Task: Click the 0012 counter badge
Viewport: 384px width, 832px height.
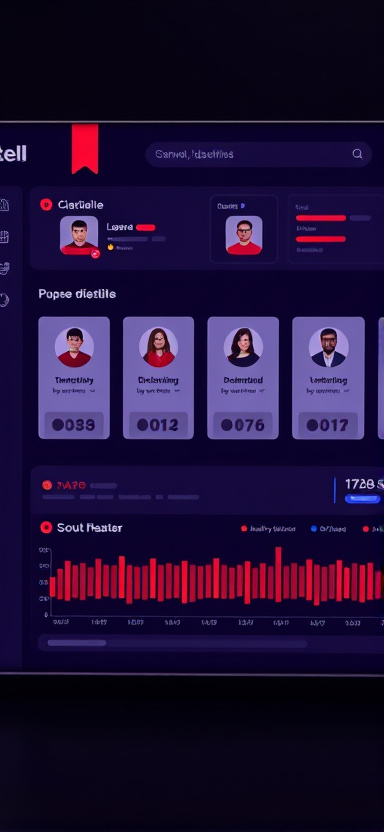Action: [x=158, y=424]
